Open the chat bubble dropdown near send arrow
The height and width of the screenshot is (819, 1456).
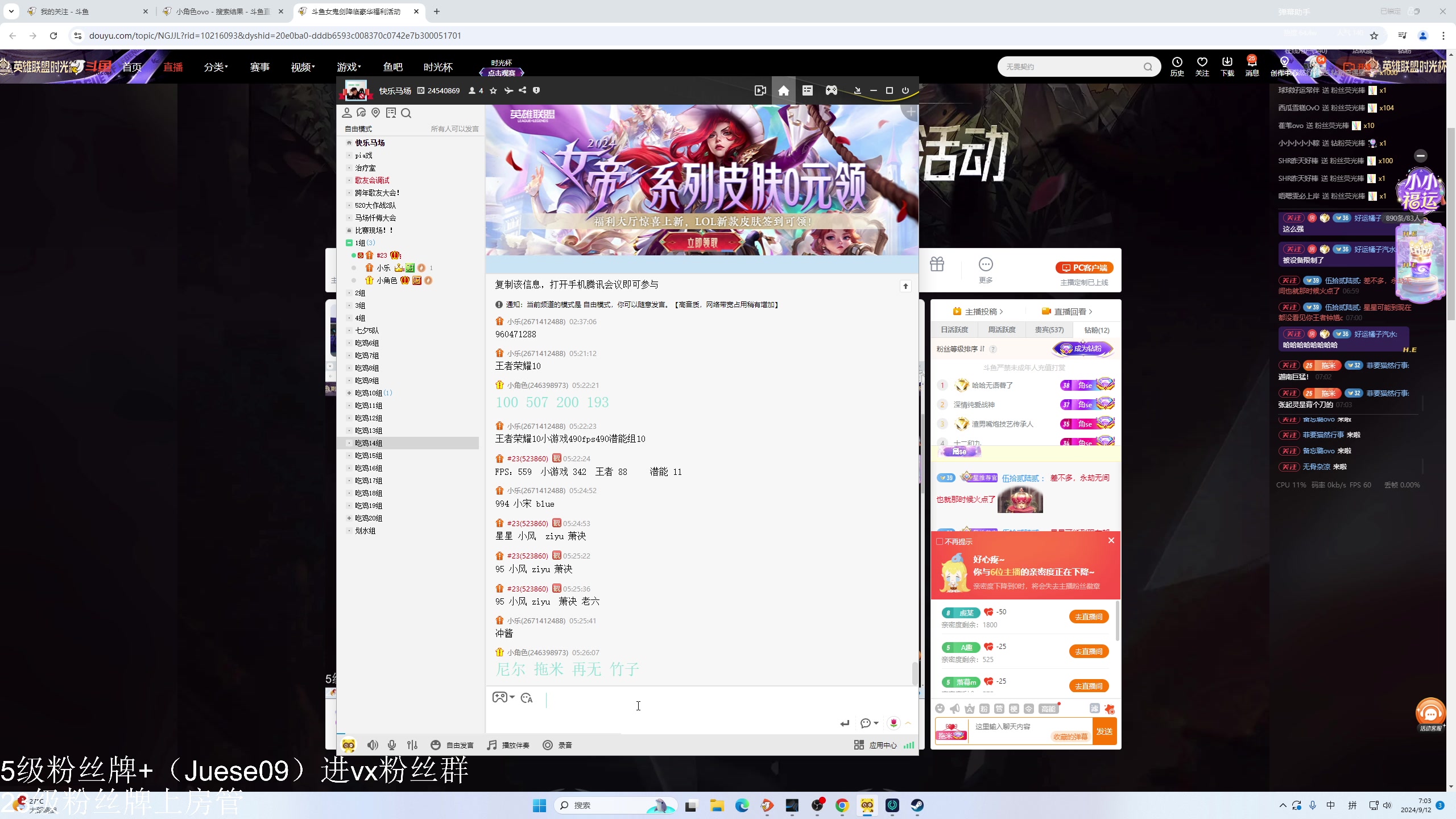click(x=870, y=723)
